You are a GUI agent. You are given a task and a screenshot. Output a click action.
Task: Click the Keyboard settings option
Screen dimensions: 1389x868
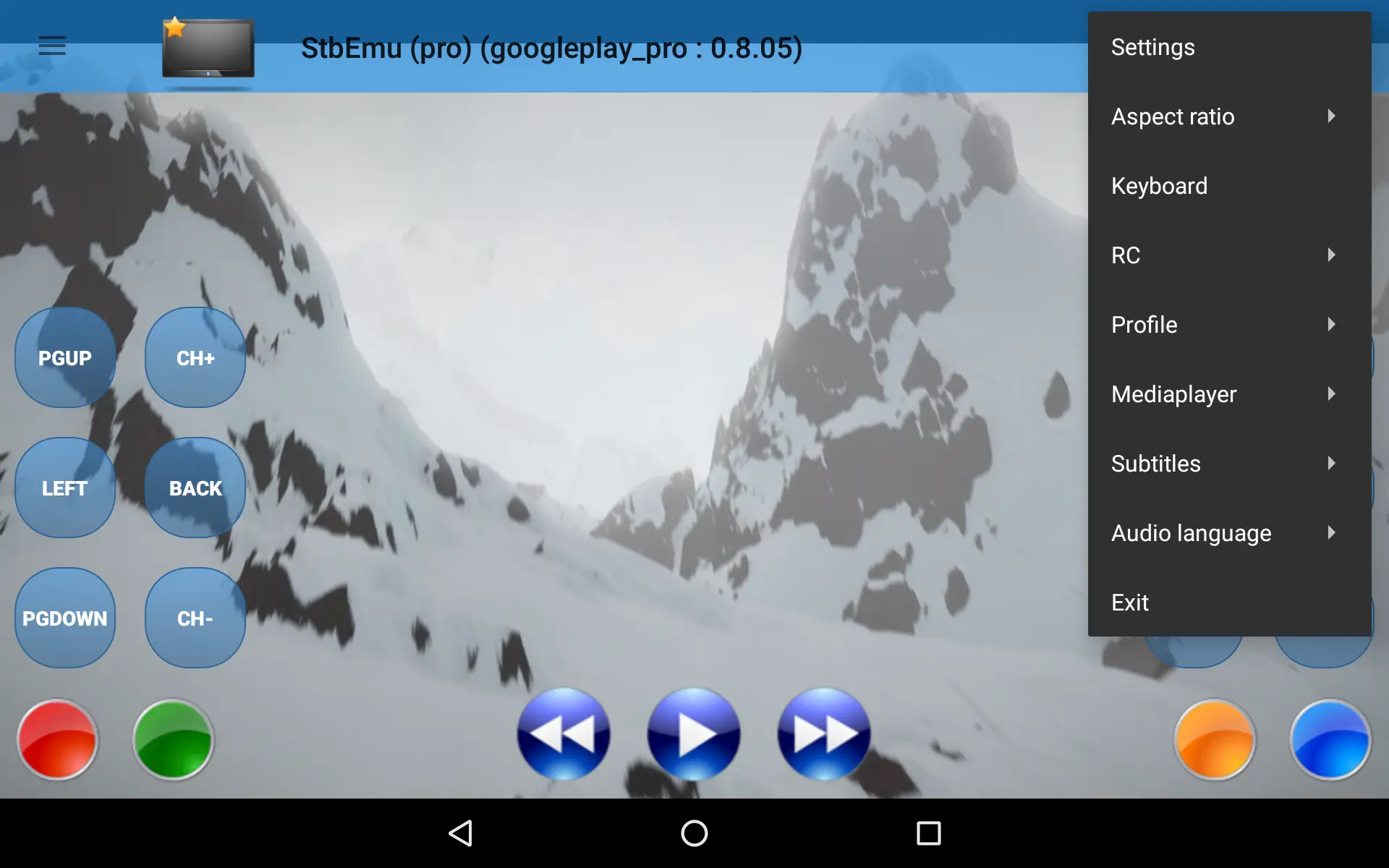click(1159, 185)
